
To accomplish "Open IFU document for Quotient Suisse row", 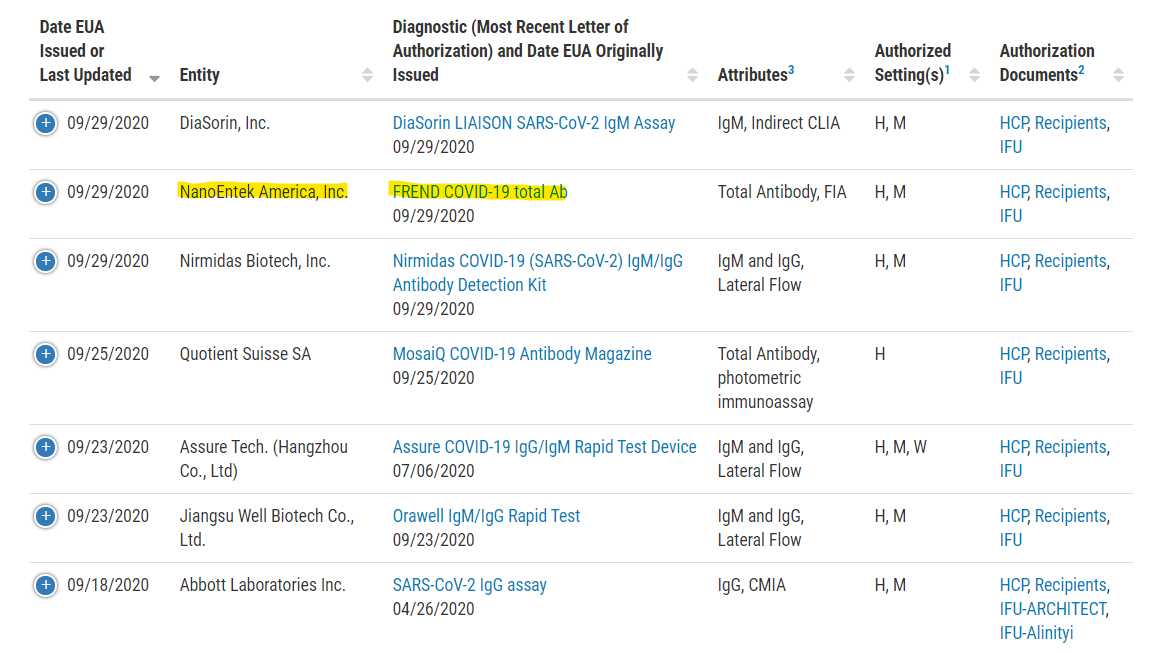I will [1011, 378].
